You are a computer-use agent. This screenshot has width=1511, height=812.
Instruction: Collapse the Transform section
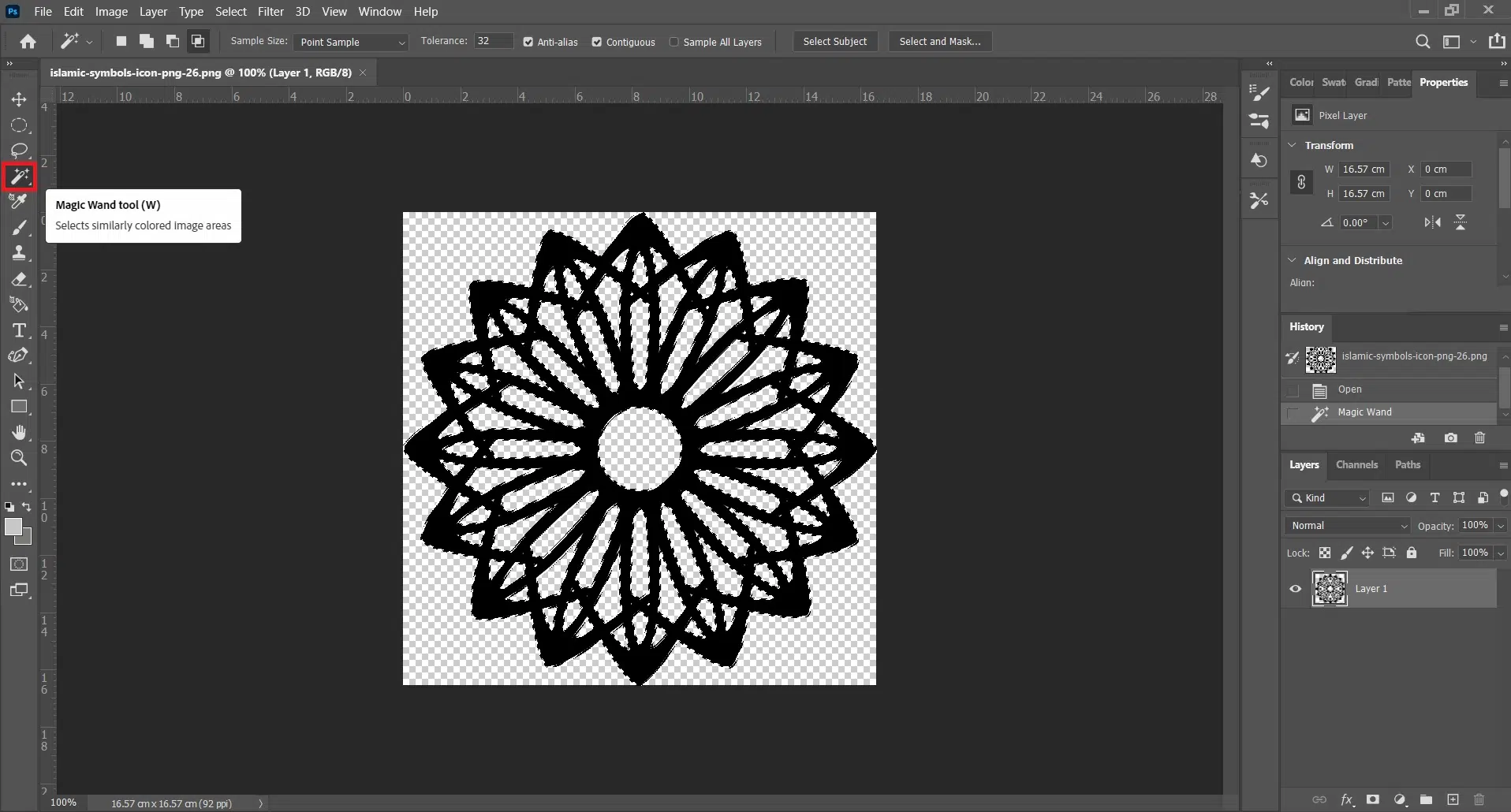point(1292,145)
